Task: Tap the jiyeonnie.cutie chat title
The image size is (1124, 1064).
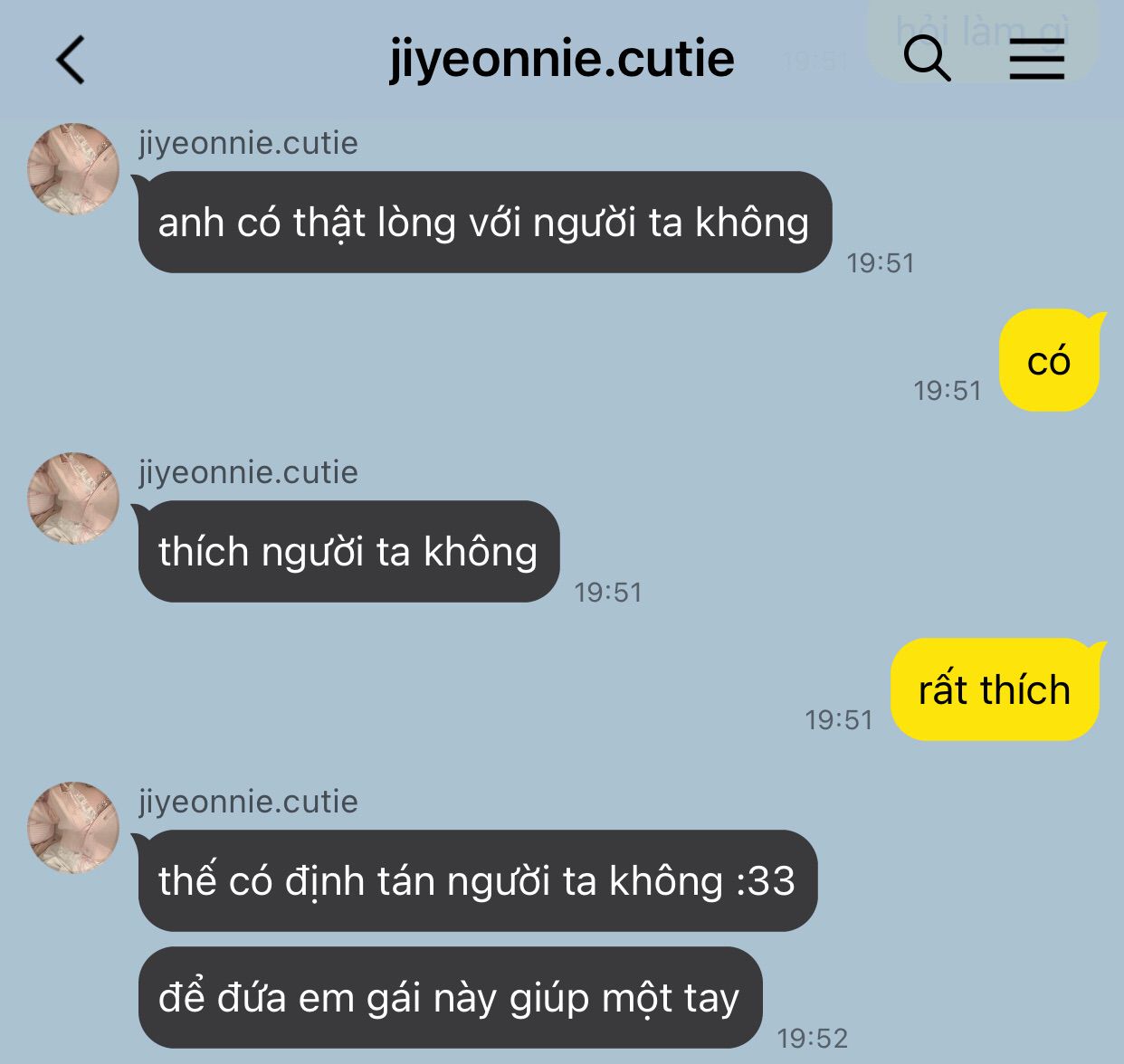Action: pyautogui.click(x=561, y=60)
